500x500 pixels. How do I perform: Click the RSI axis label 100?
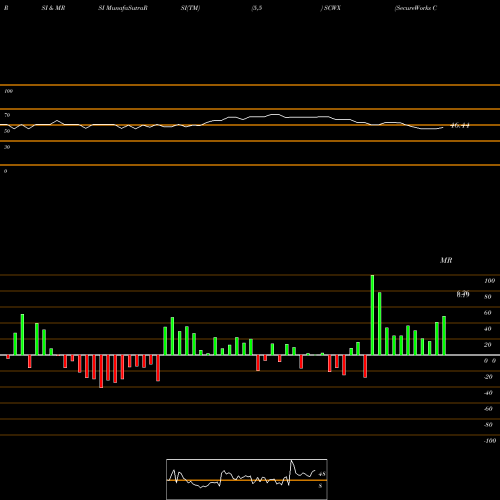[x=8, y=91]
